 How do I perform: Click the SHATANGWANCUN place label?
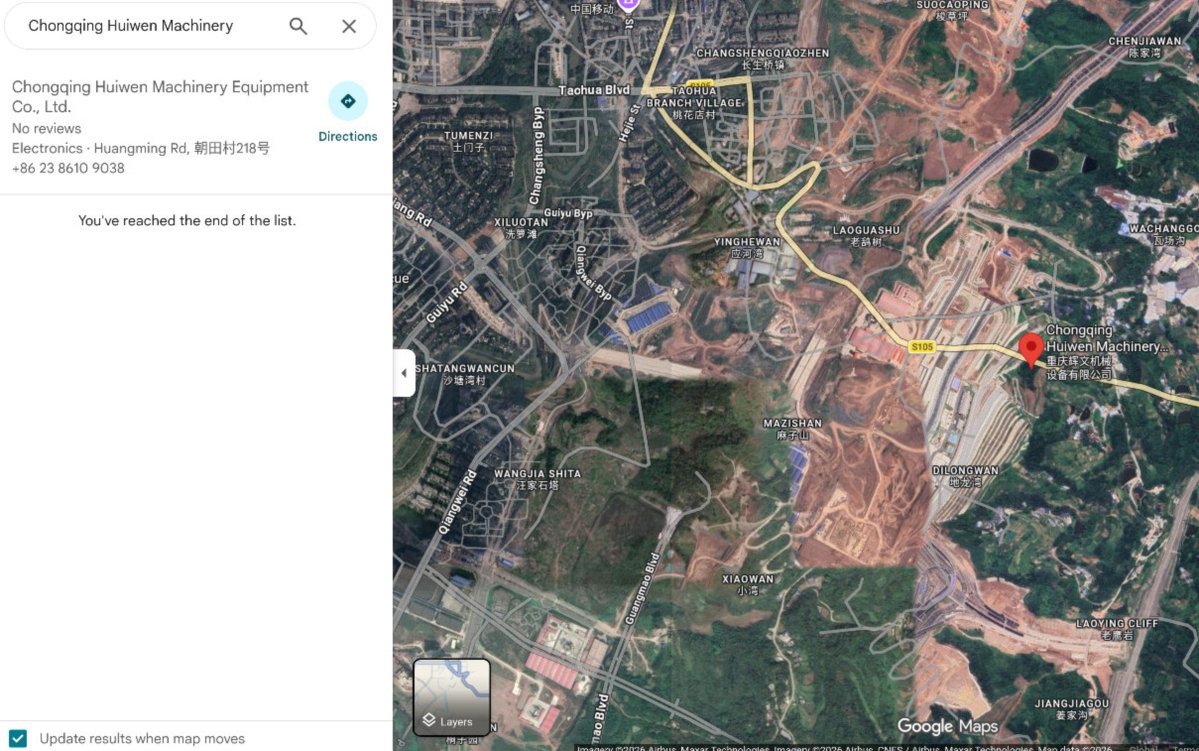[465, 374]
